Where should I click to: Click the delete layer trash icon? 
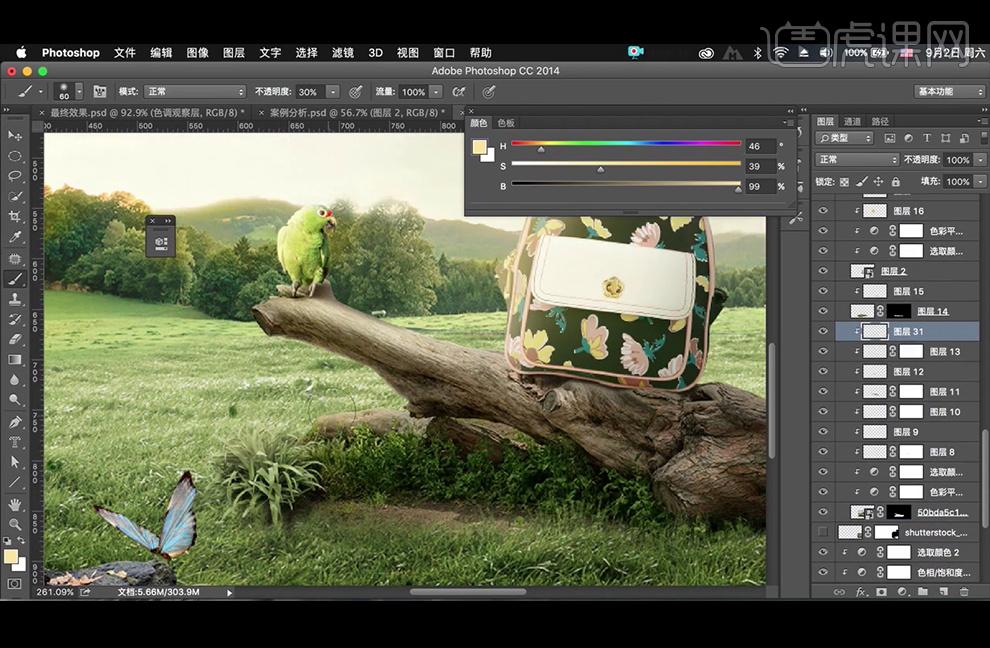(964, 592)
